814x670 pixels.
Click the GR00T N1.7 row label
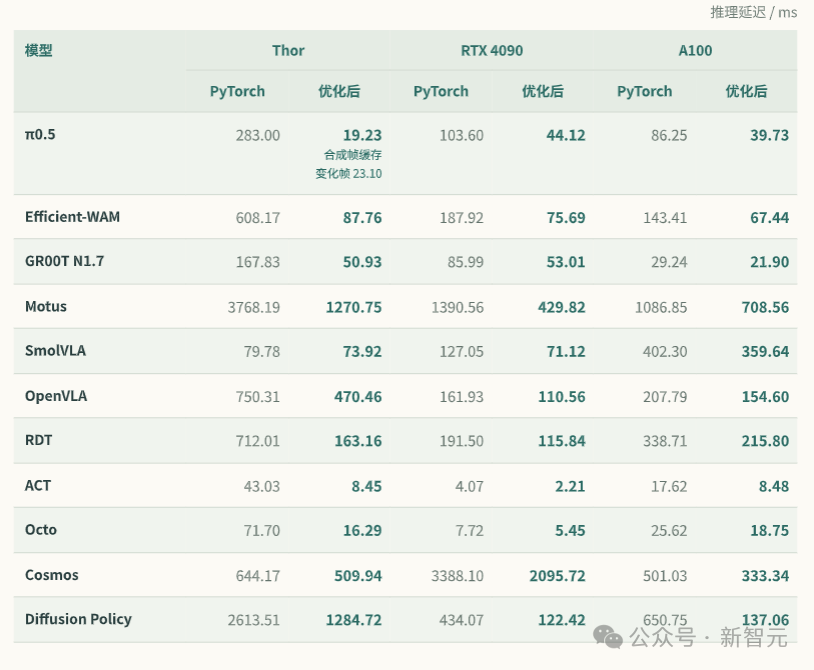pyautogui.click(x=64, y=261)
